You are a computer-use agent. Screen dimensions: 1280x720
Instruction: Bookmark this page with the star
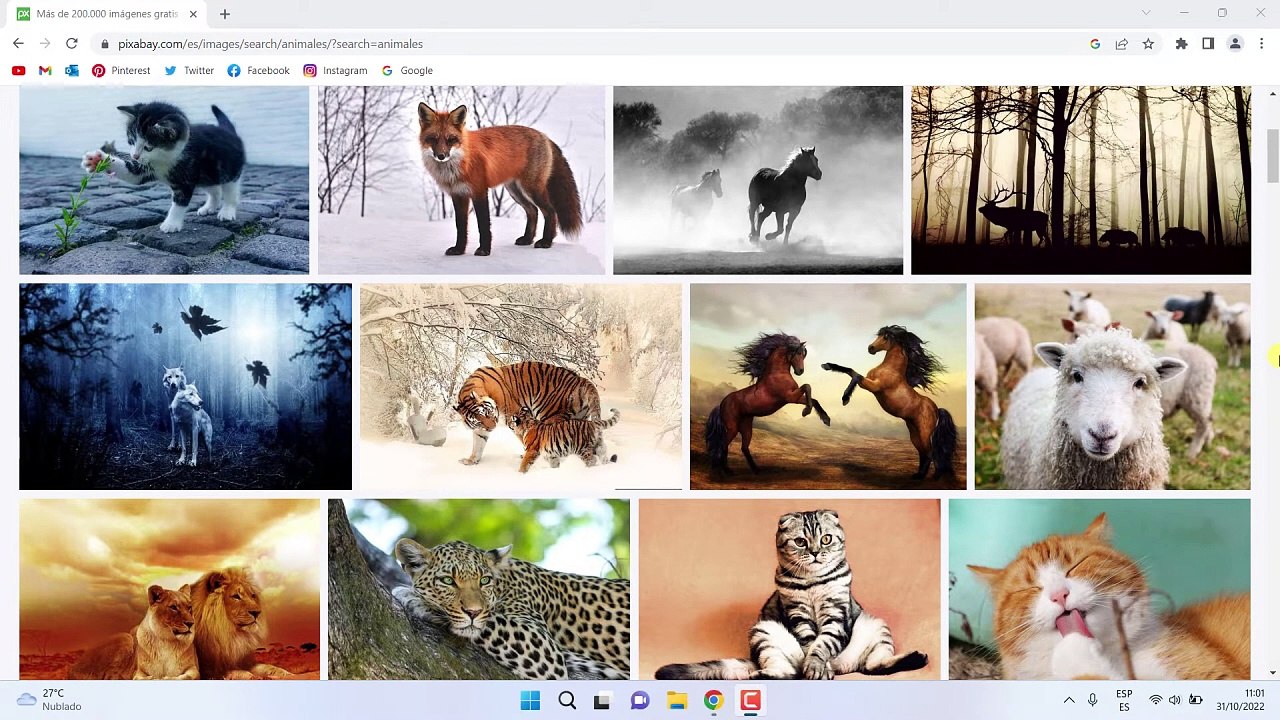click(x=1148, y=44)
